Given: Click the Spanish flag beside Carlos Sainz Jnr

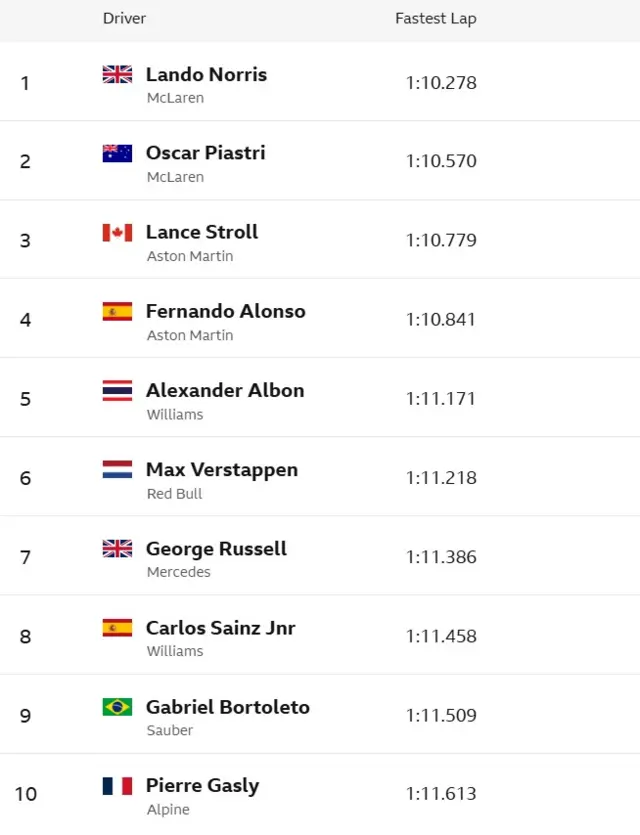Looking at the screenshot, I should tap(117, 628).
